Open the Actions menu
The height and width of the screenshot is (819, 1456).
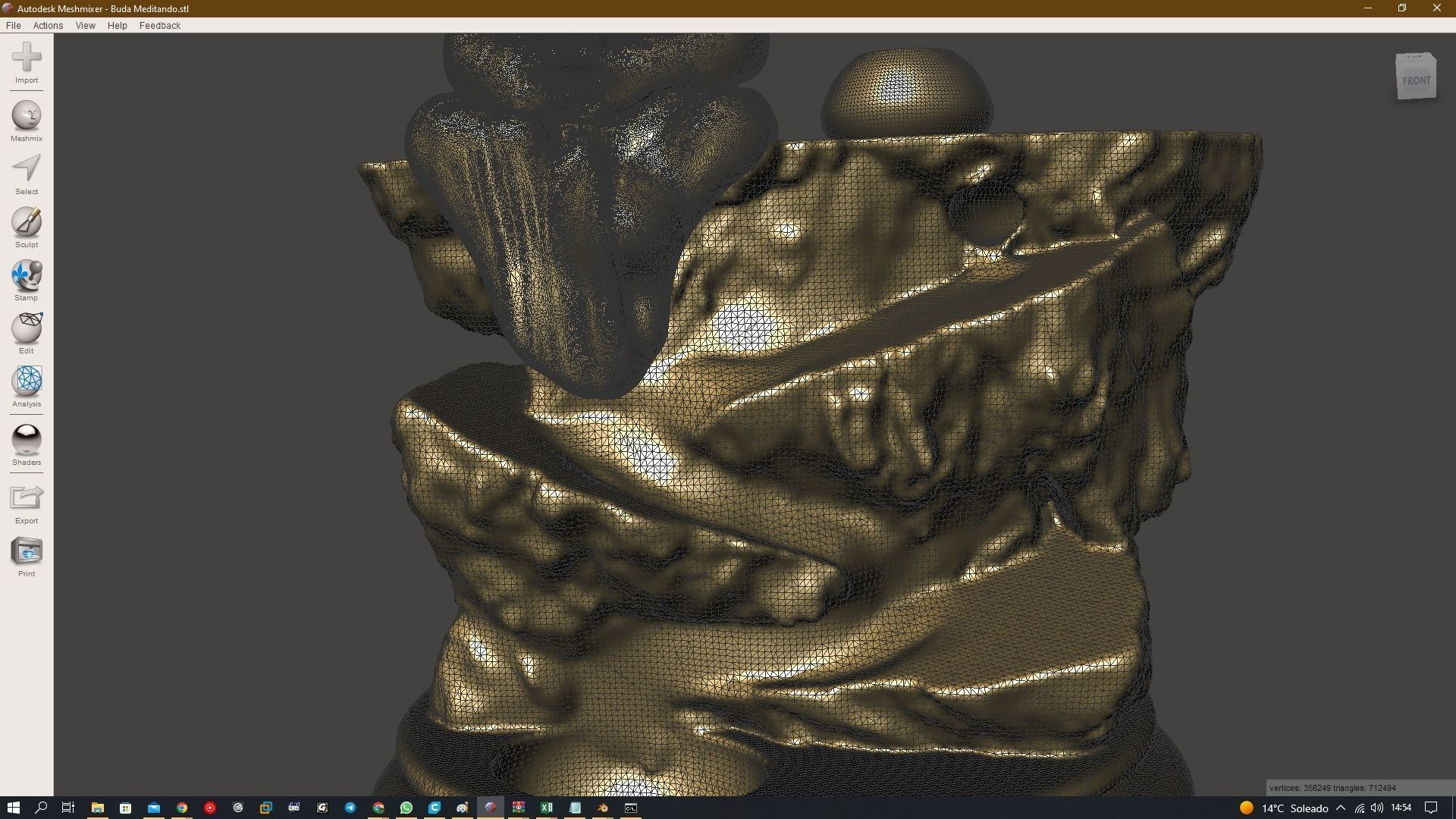(48, 25)
